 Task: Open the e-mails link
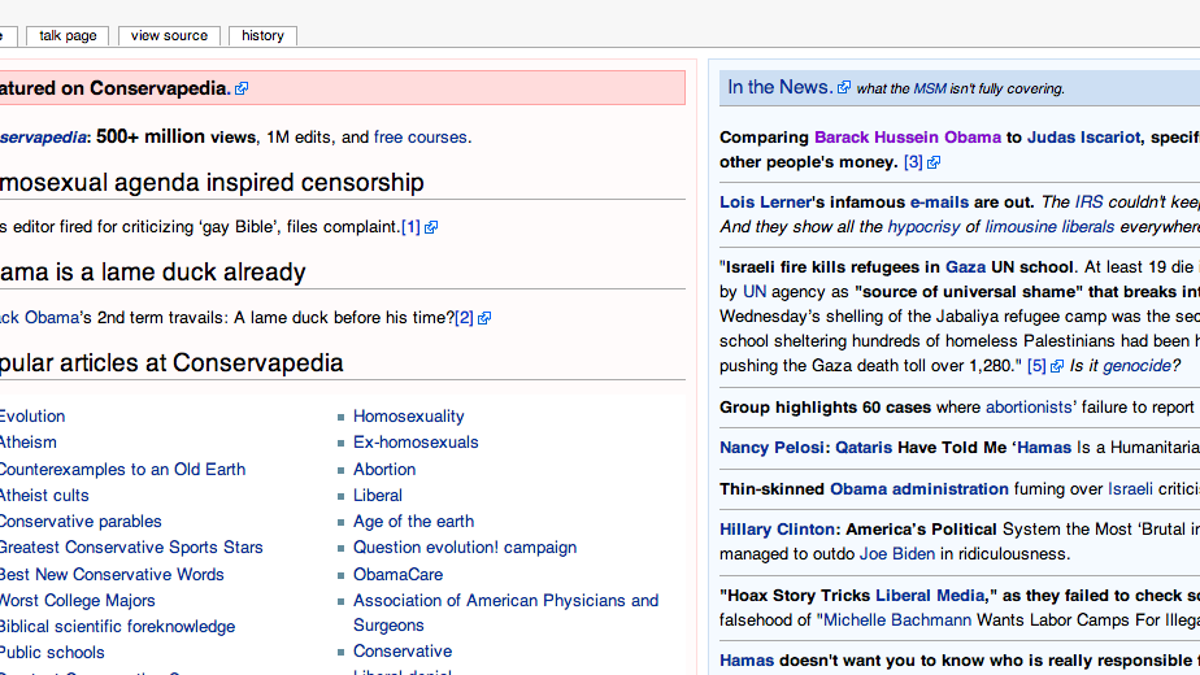[x=939, y=202]
